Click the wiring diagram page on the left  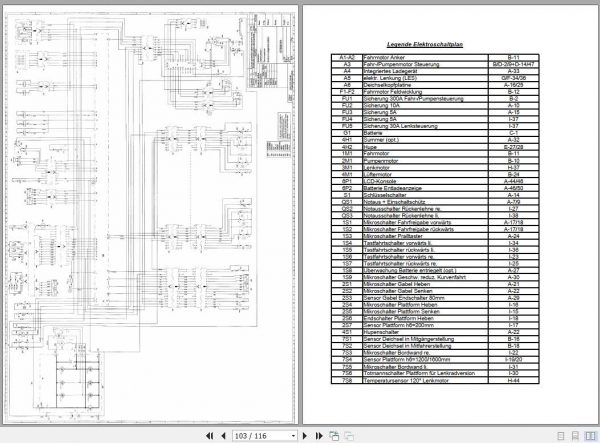(151, 215)
